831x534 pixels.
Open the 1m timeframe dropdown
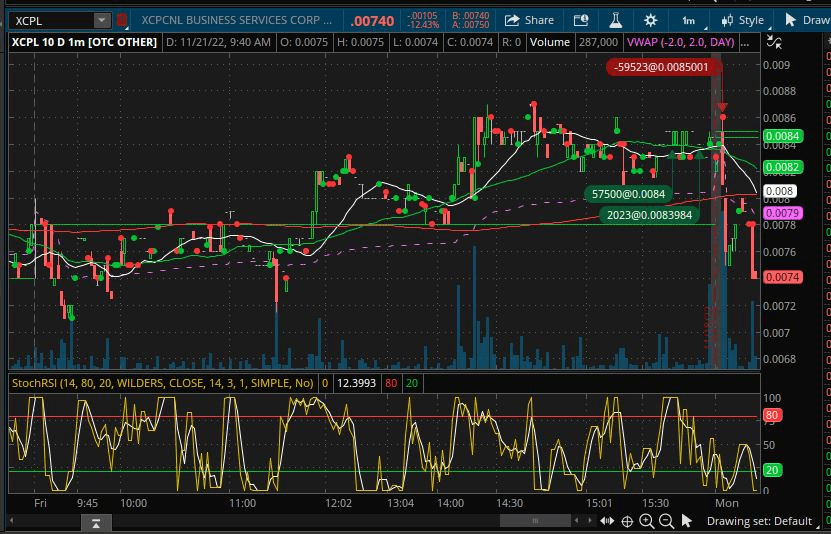tap(688, 20)
